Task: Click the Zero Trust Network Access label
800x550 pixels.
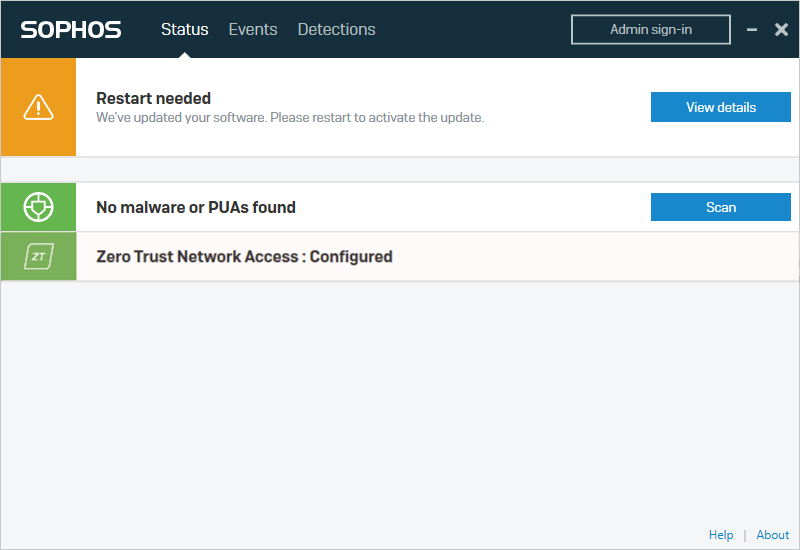Action: (x=197, y=257)
